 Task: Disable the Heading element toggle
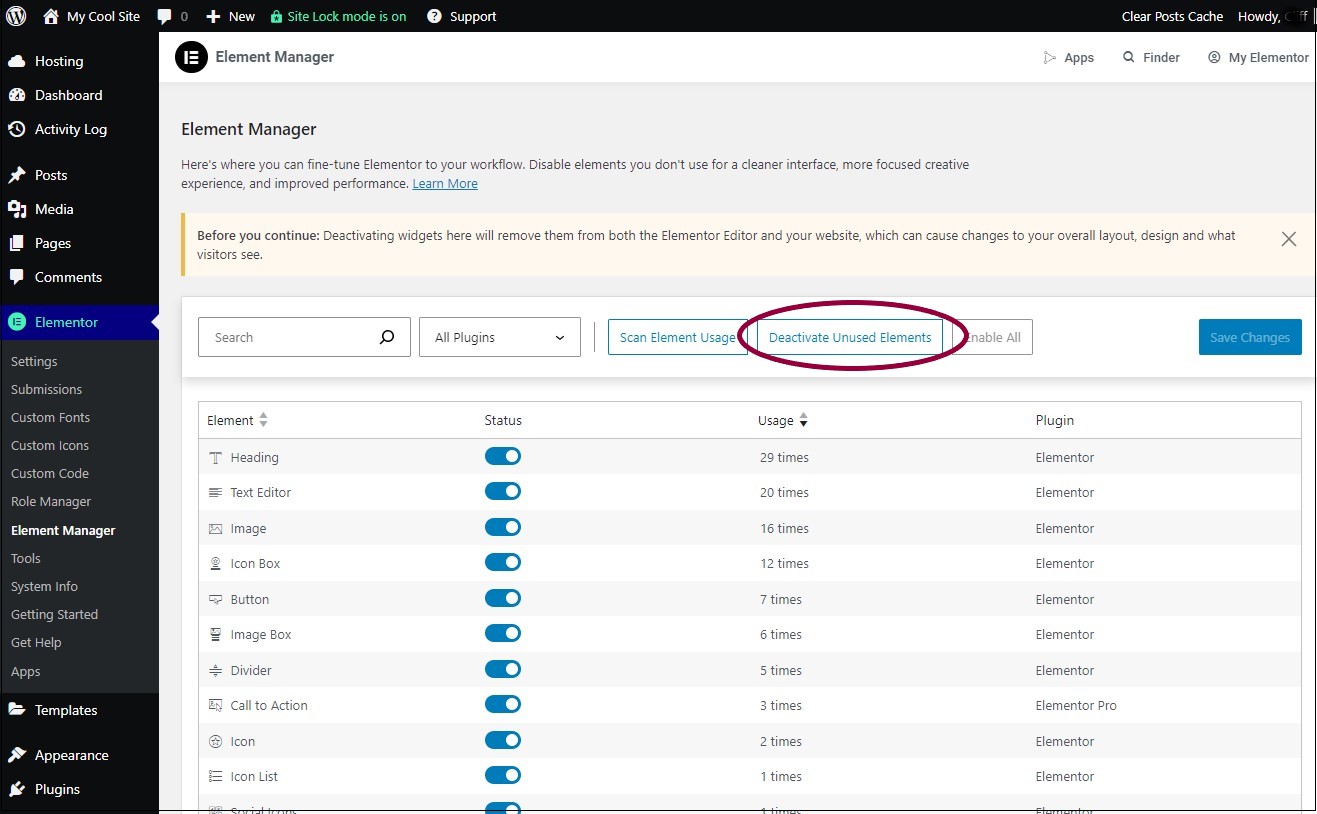coord(503,456)
